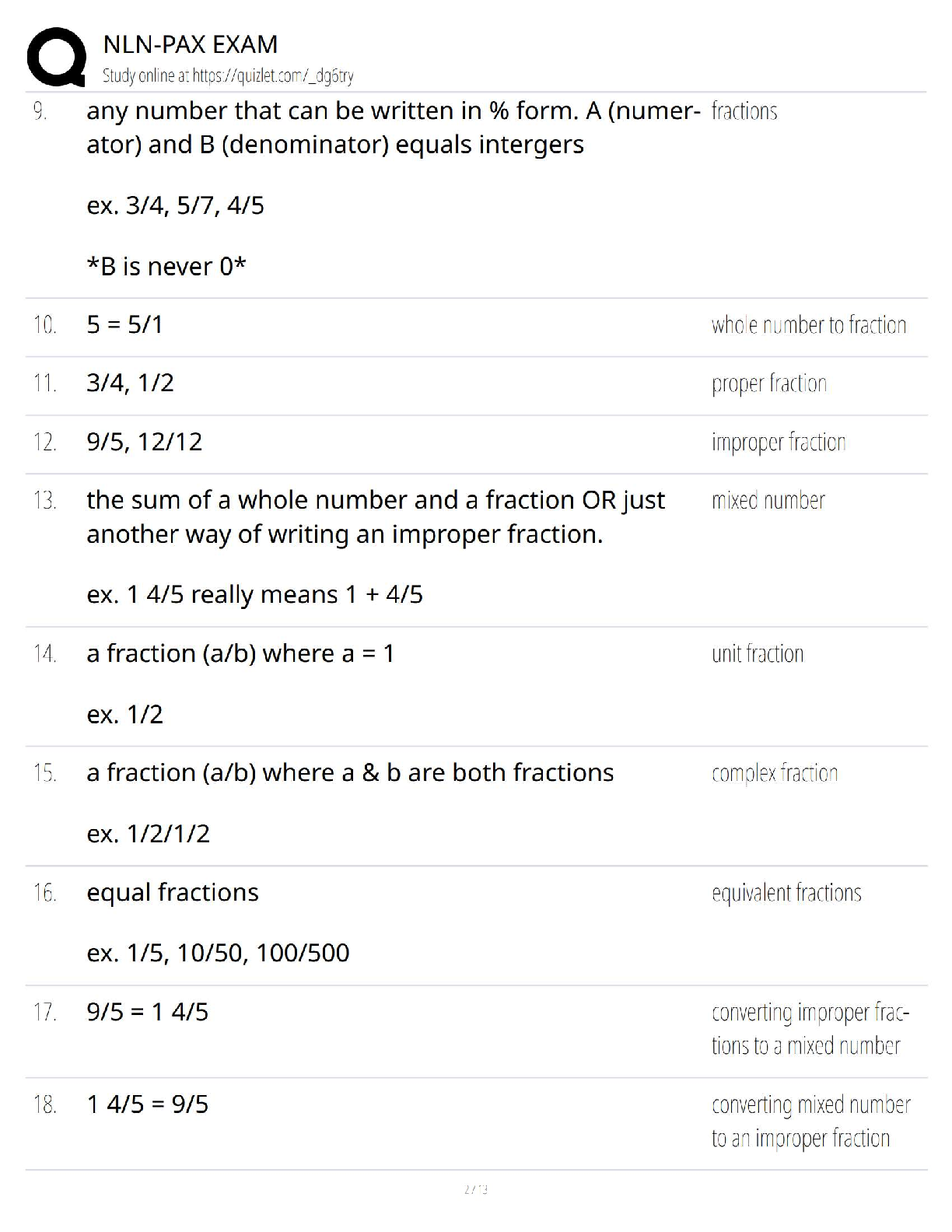Select 'converting improper fractions to a mixed number'
The height and width of the screenshot is (1232, 952).
810,1029
